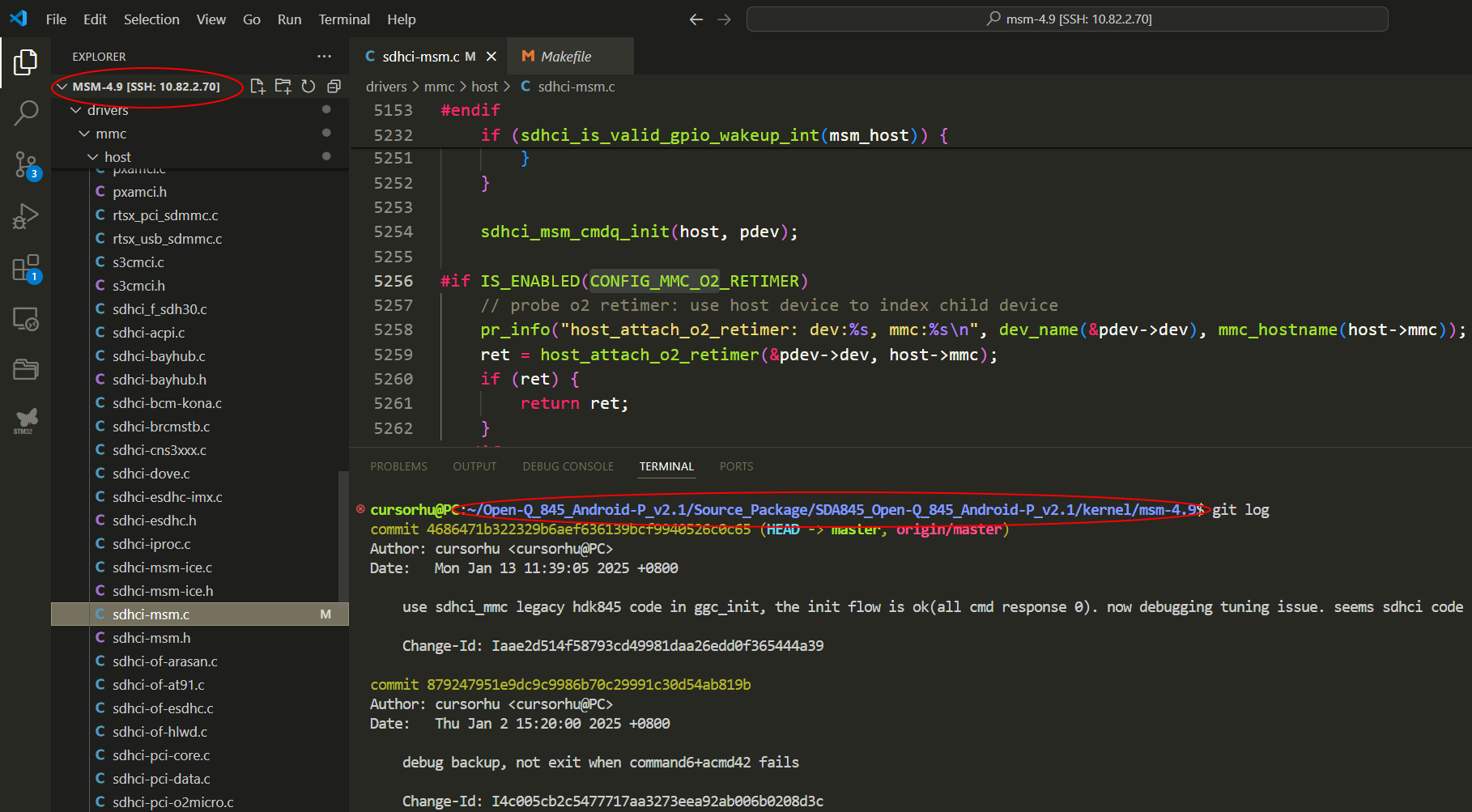Viewport: 1472px width, 812px height.
Task: Open the File menu
Action: pyautogui.click(x=57, y=19)
